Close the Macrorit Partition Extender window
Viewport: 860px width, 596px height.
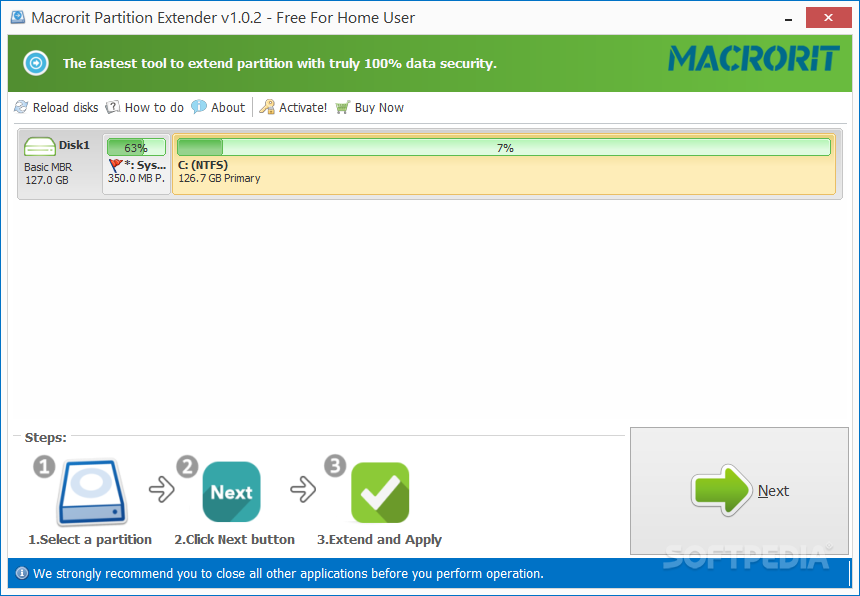(828, 18)
